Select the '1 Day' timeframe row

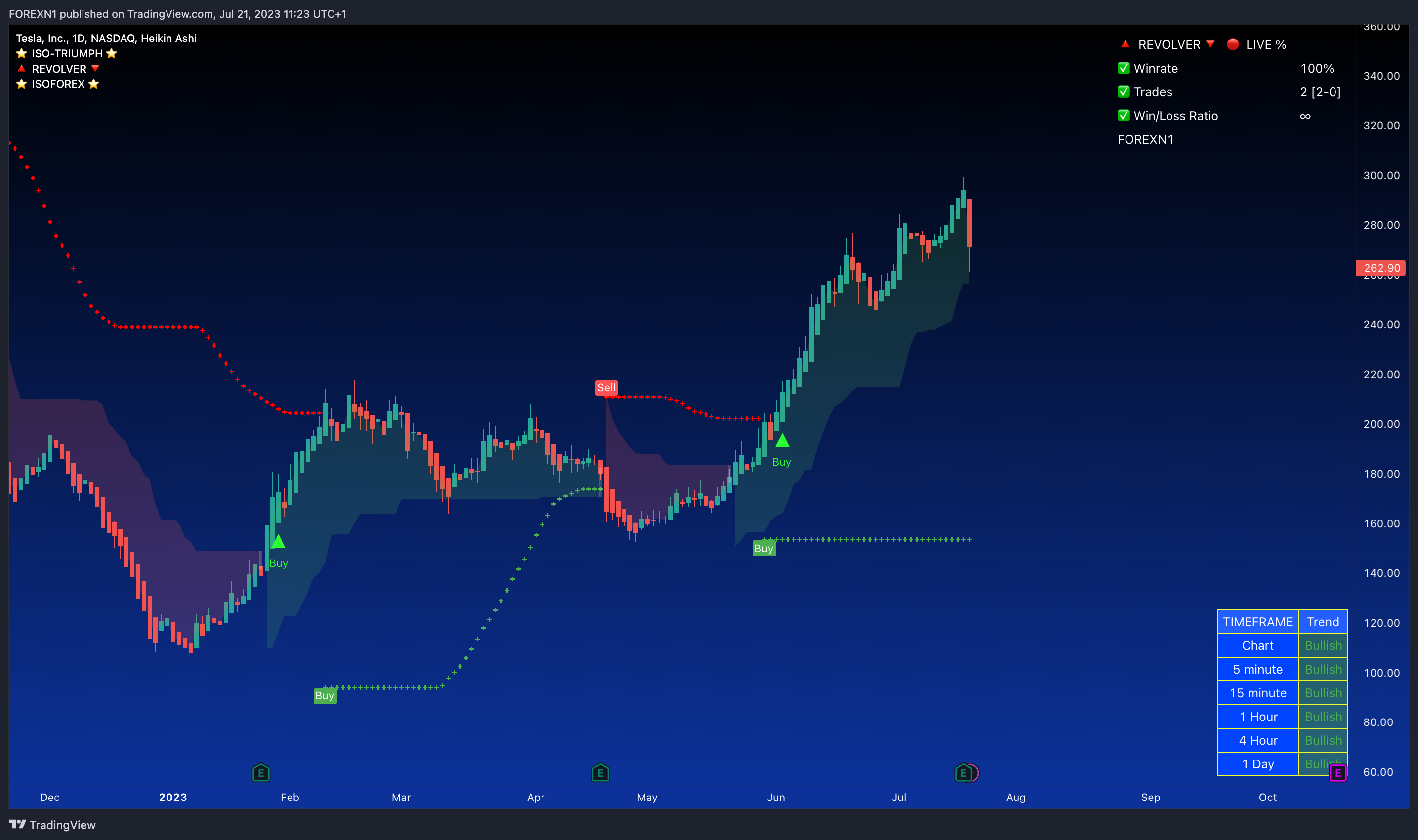tap(1282, 764)
